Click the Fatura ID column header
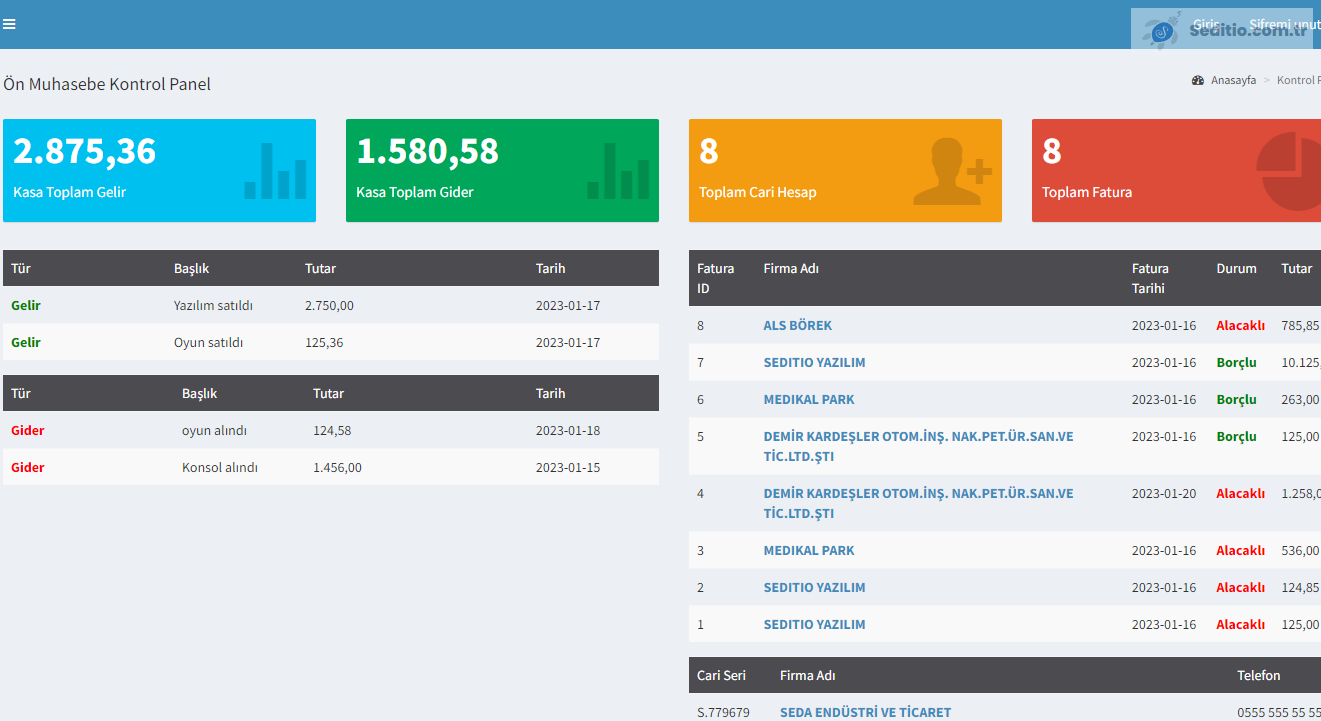 click(x=716, y=278)
